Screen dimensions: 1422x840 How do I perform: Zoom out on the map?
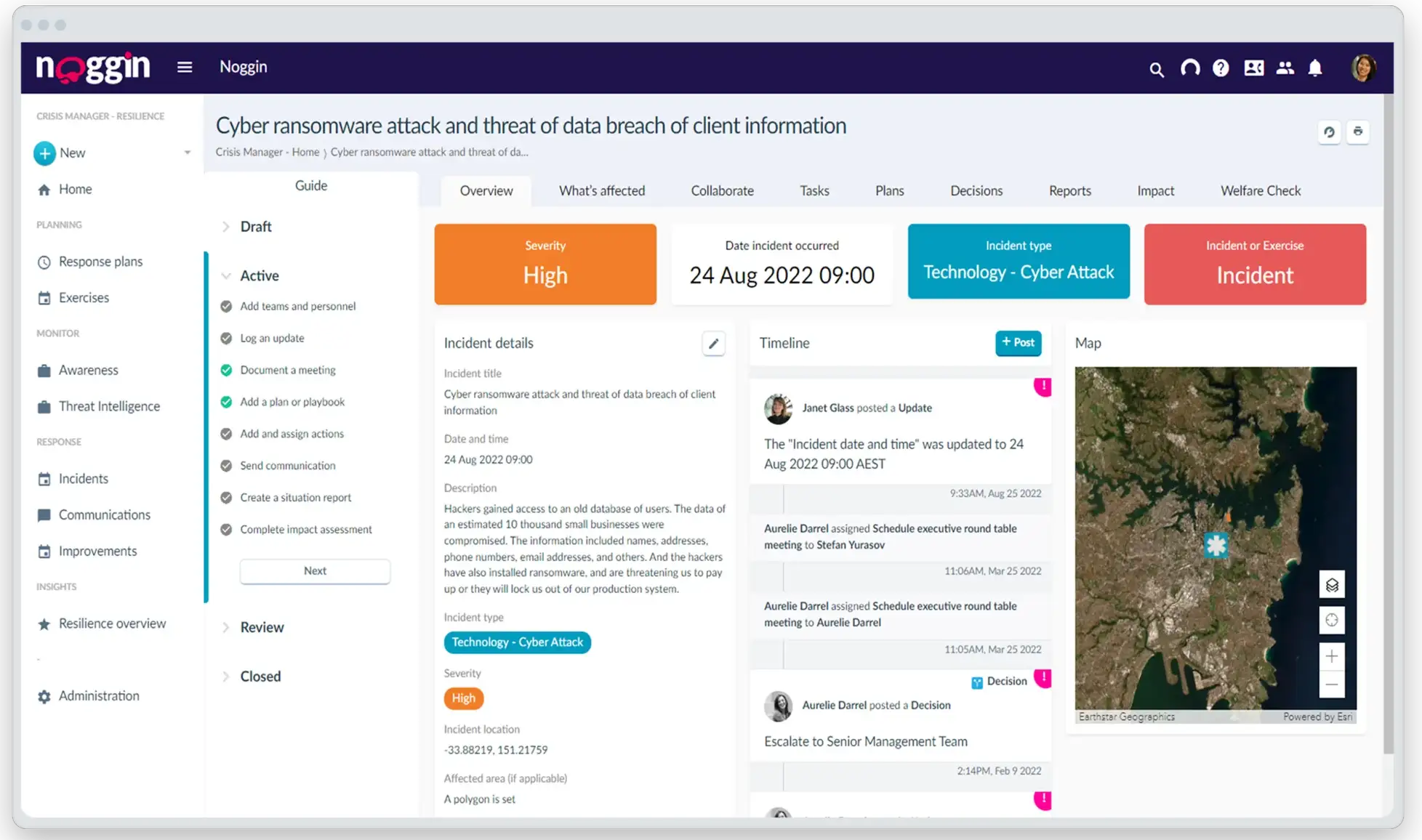[x=1332, y=684]
